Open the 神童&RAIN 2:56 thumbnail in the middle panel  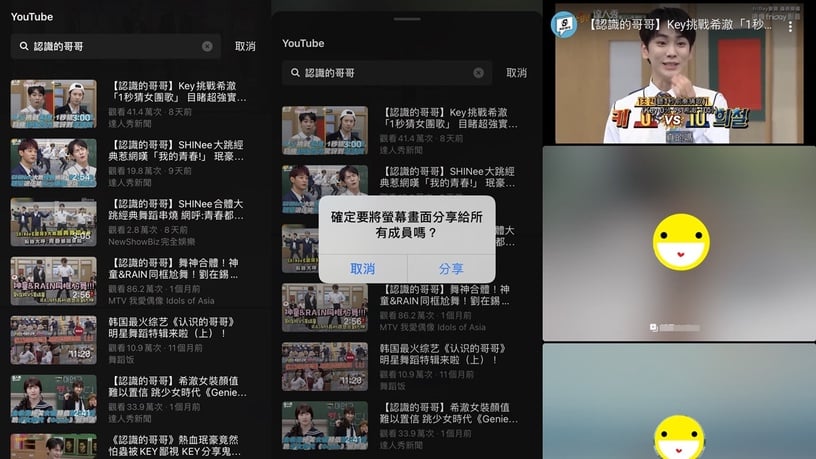click(x=325, y=308)
